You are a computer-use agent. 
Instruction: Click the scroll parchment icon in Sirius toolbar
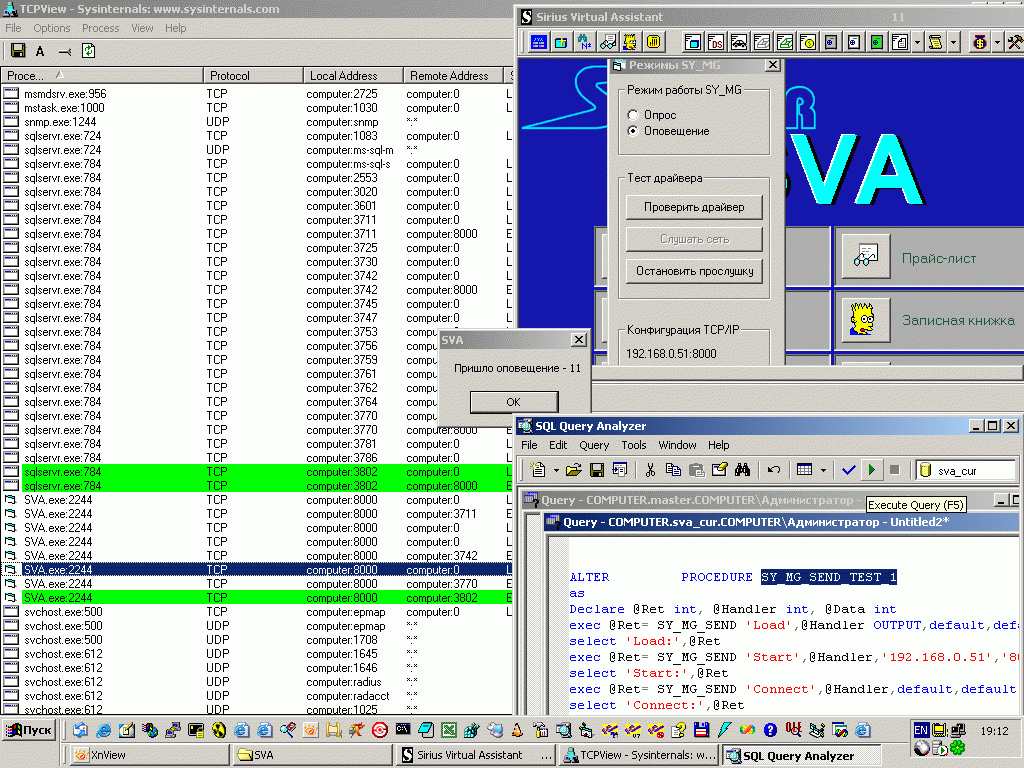click(x=935, y=42)
